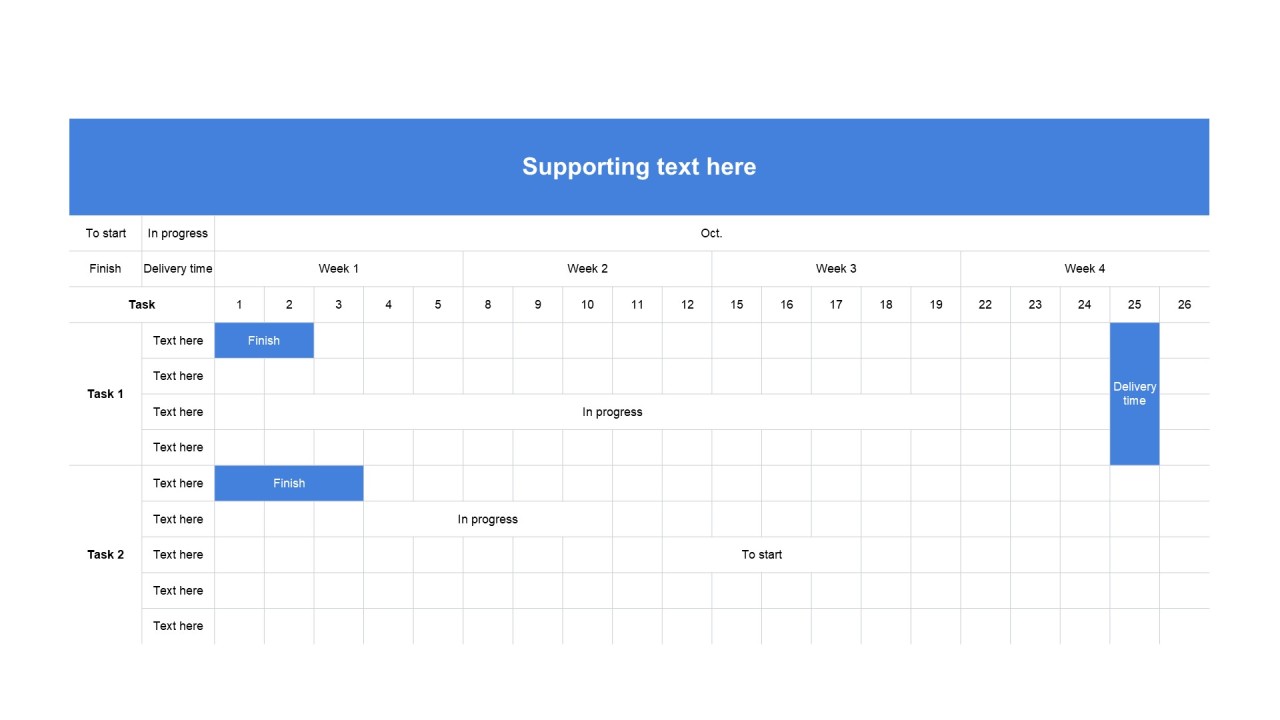
Task: Click the "In progress" label in Task 2 rows
Action: coord(488,519)
